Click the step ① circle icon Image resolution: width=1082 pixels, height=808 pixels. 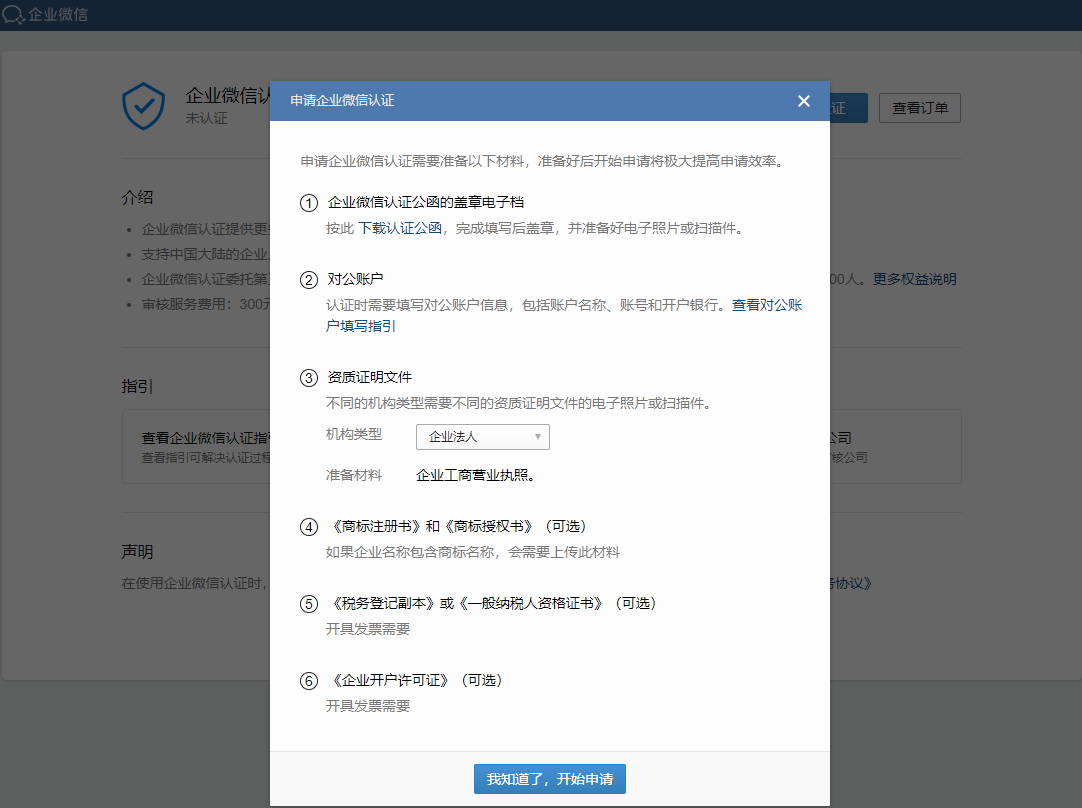click(308, 203)
